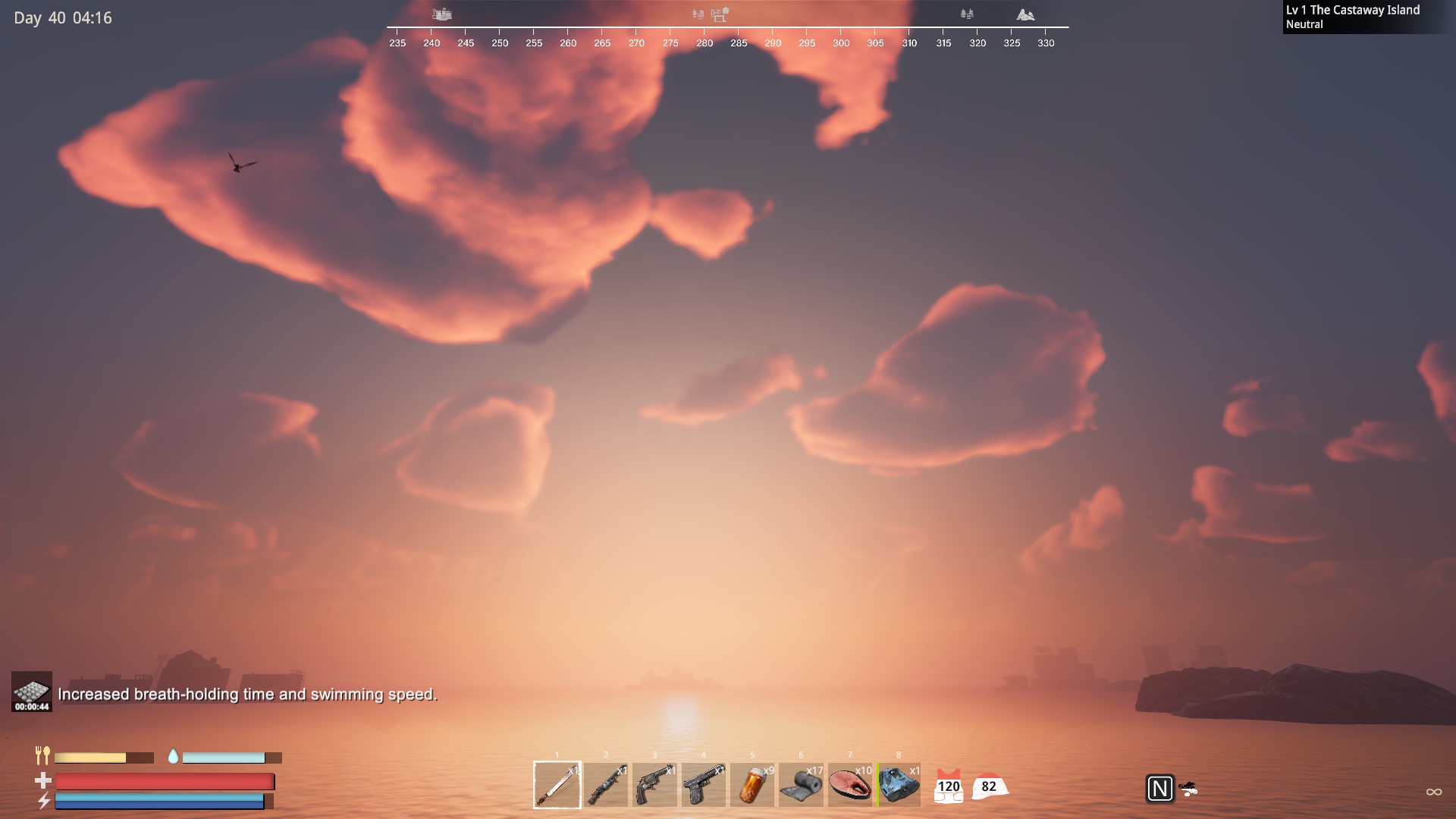Image resolution: width=1456 pixels, height=819 pixels.
Task: Click the thirst bar beside water drop
Action: (x=231, y=758)
